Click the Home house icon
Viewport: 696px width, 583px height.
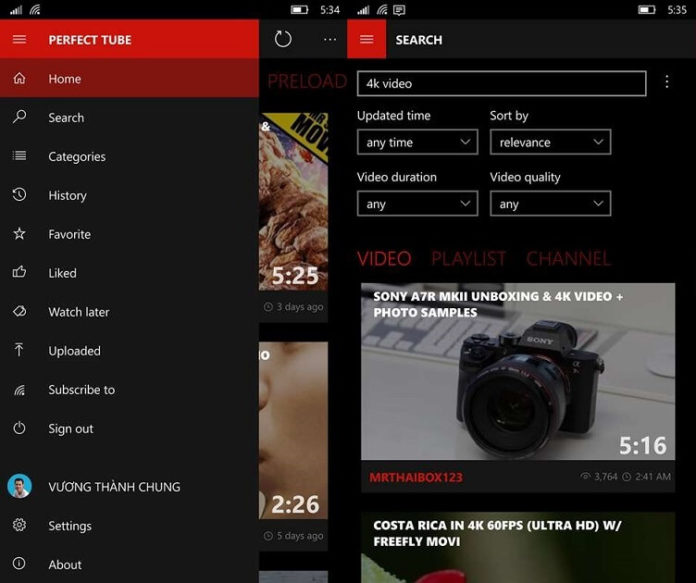coord(19,79)
